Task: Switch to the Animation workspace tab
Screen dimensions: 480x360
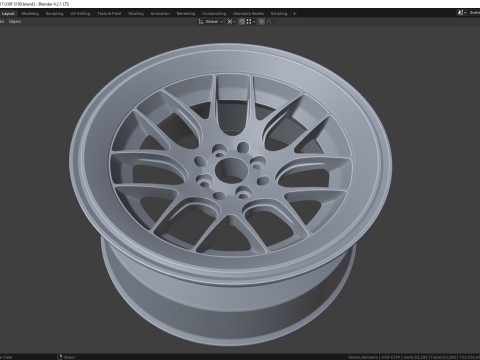Action: click(x=160, y=14)
